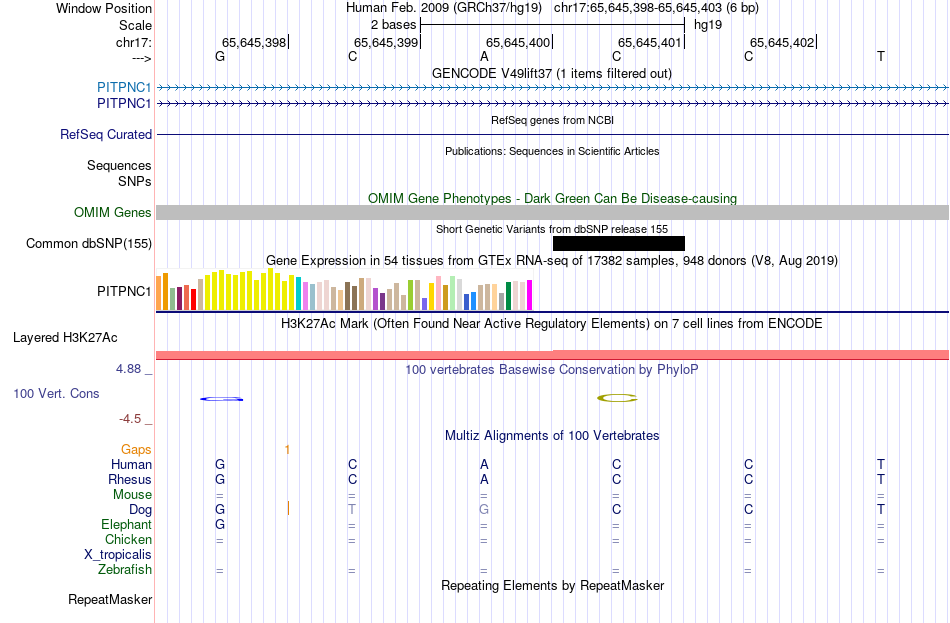Click the Common dbSNP(155) track label
This screenshot has width=950, height=623.
click(89, 244)
